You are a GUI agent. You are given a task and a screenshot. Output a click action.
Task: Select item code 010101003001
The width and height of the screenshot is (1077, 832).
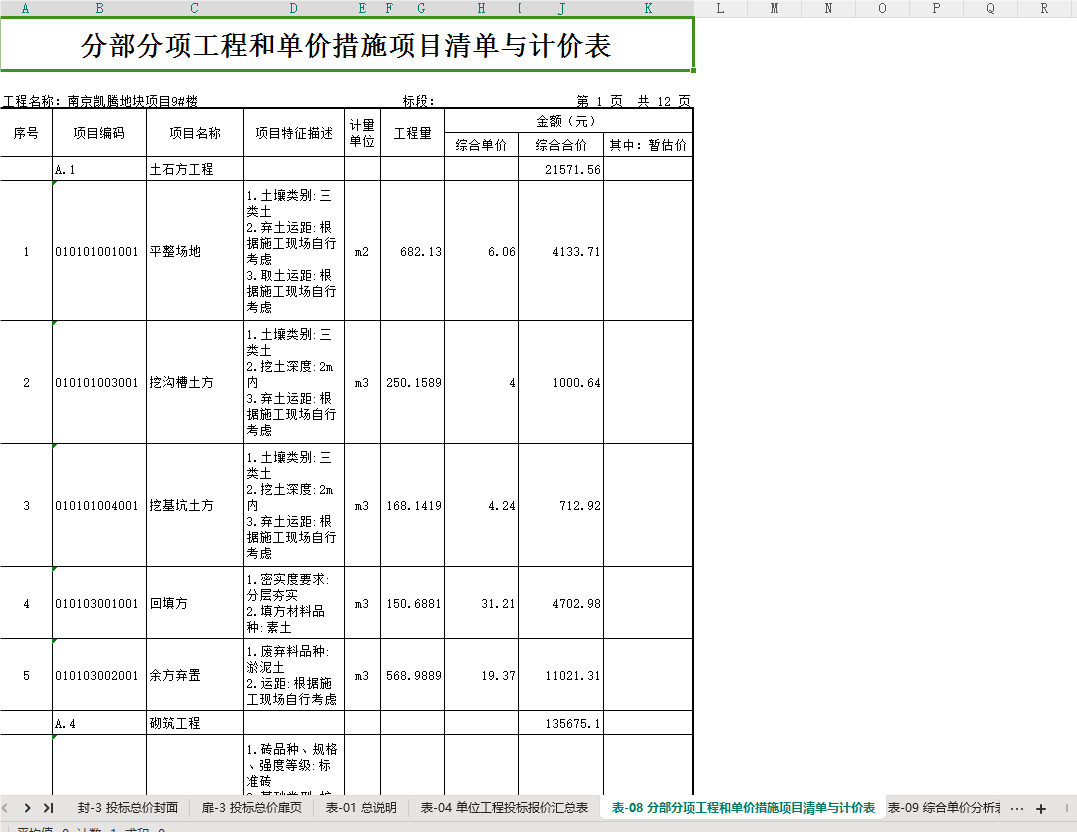[100, 383]
